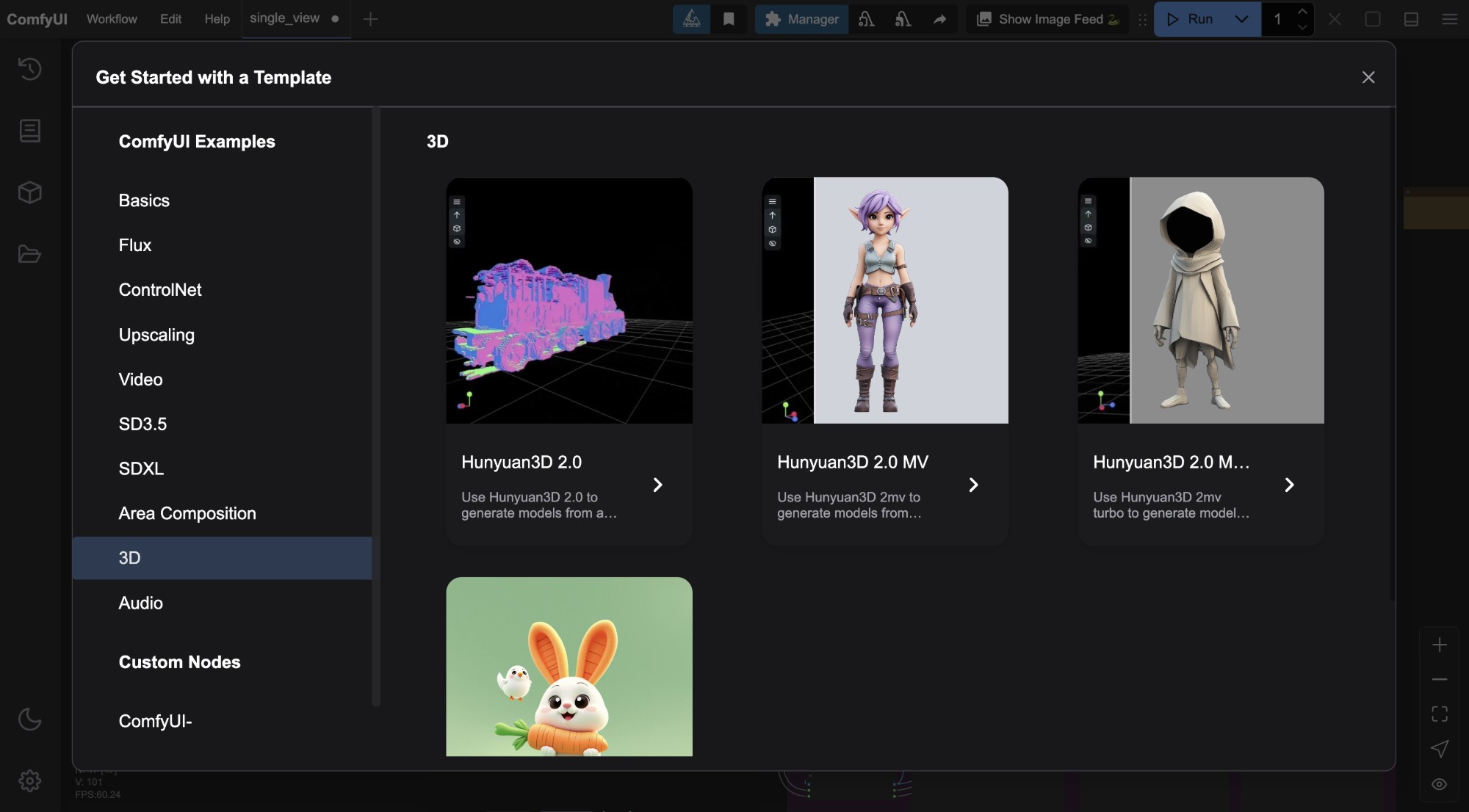1469x812 pixels.
Task: Click the Run button
Action: (x=1191, y=19)
